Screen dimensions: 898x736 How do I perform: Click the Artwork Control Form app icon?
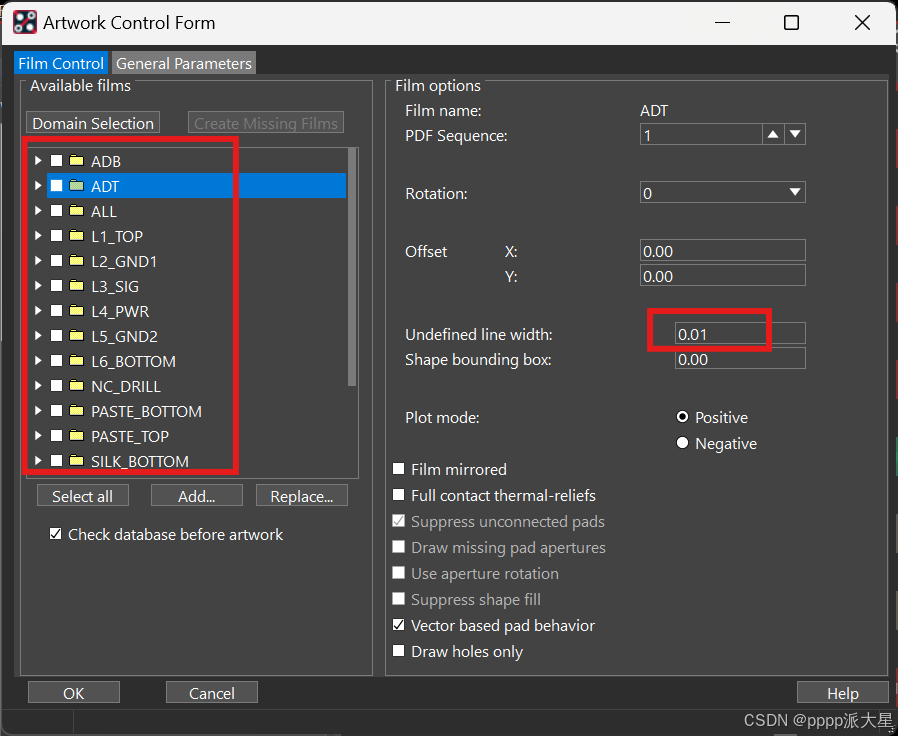(25, 23)
